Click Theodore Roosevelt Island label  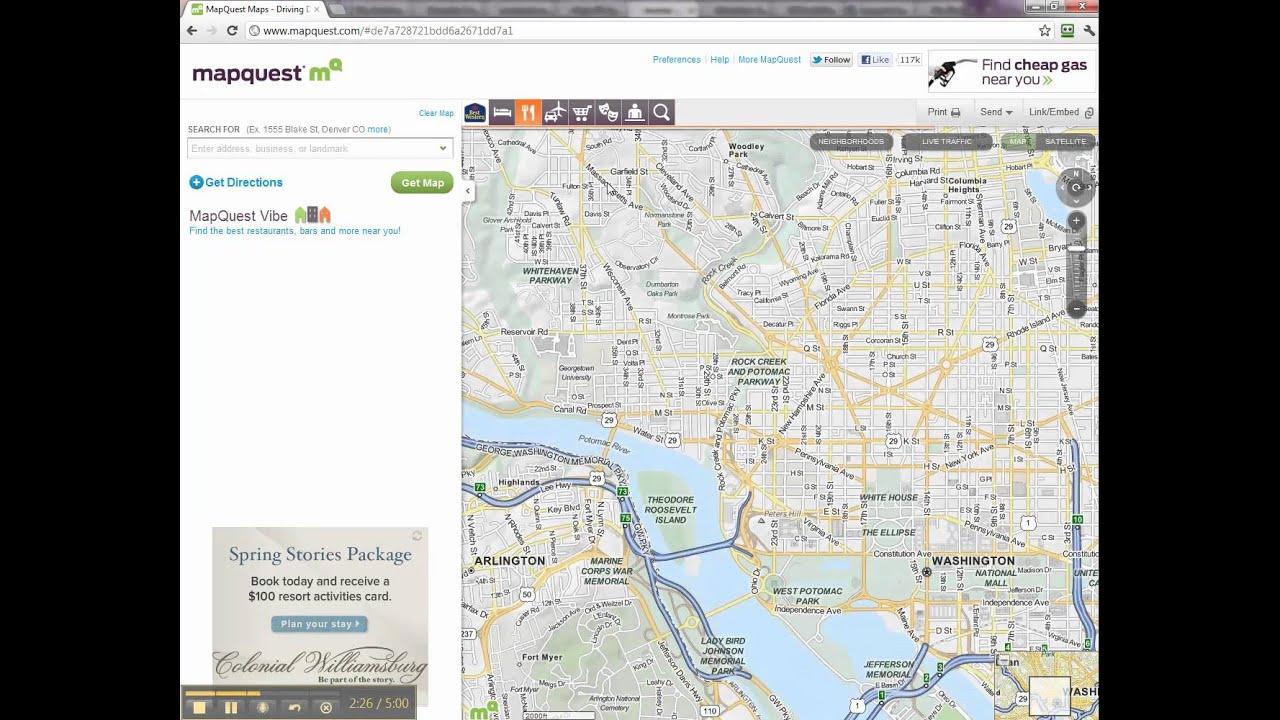pyautogui.click(x=670, y=510)
